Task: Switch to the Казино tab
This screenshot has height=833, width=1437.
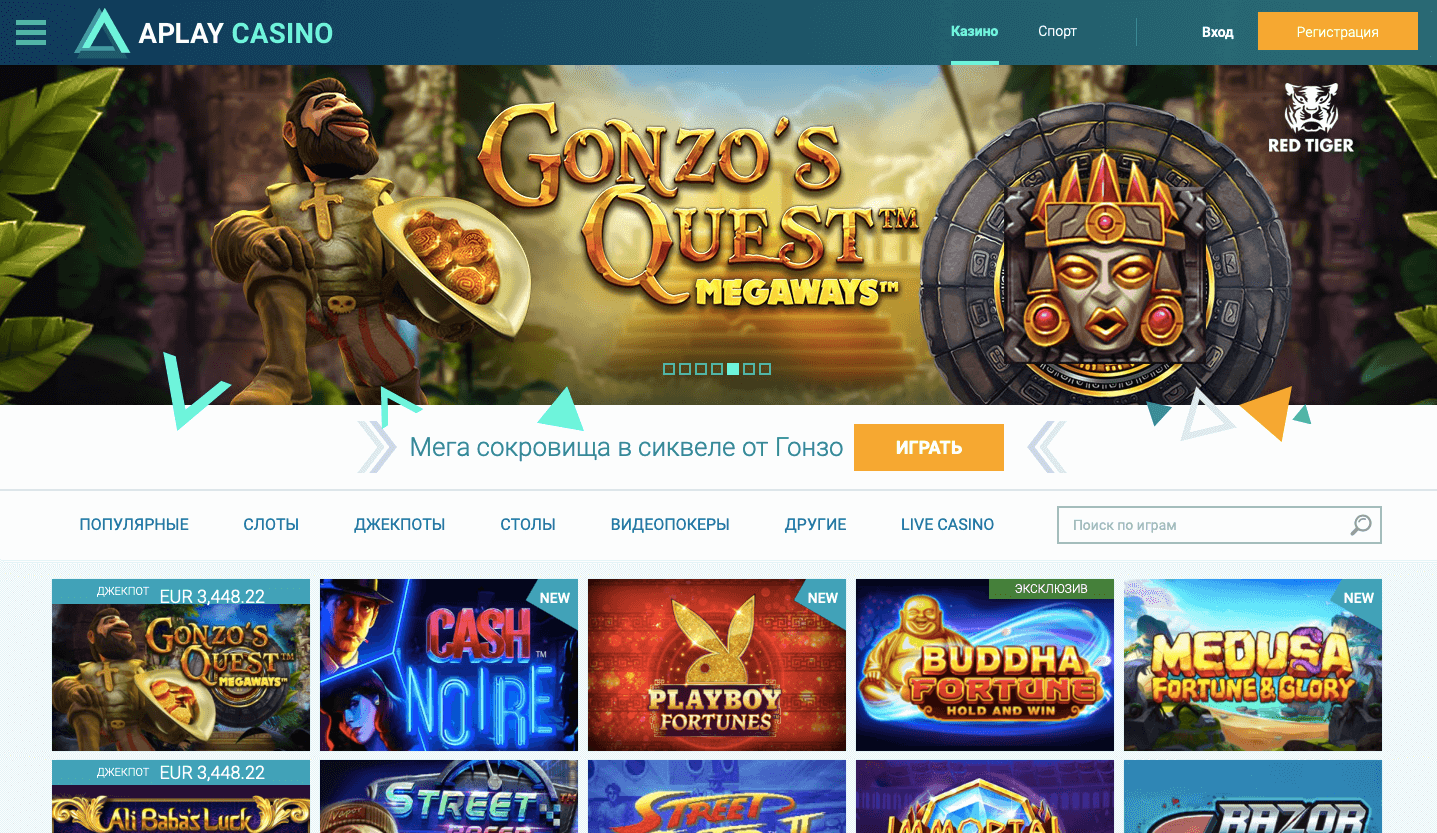Action: [974, 32]
